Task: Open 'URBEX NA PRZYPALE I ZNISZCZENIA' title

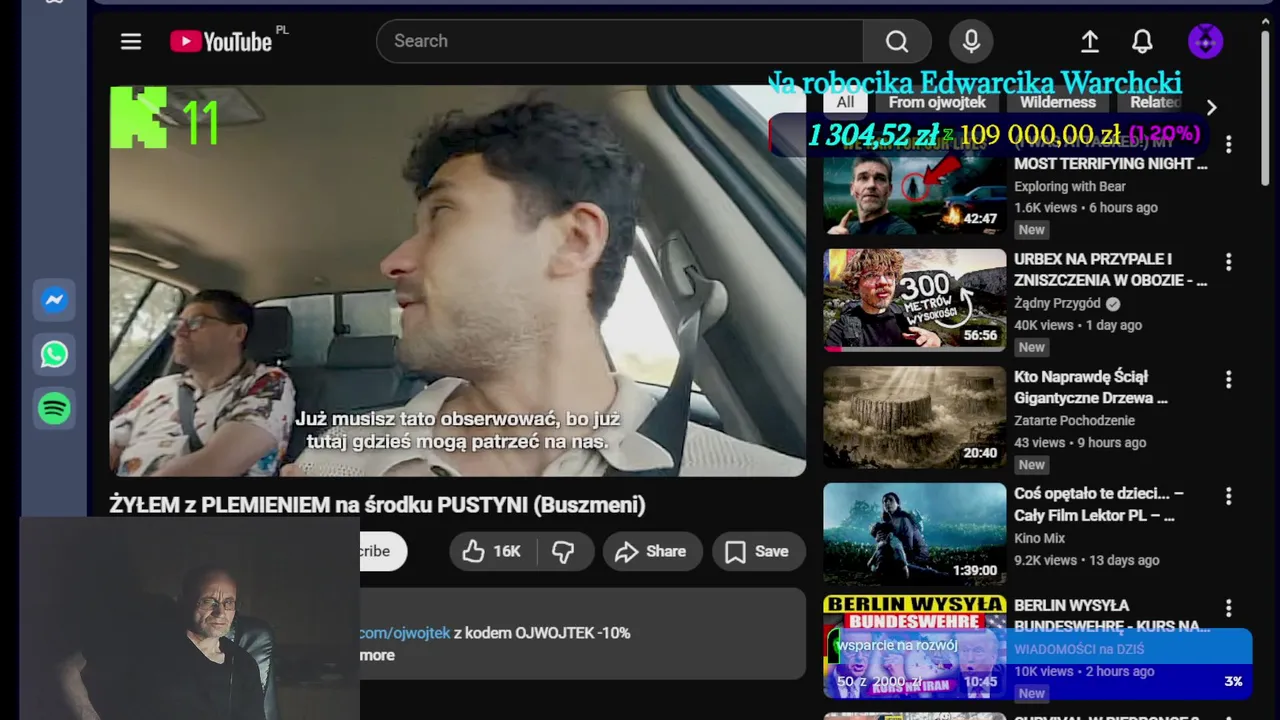Action: [x=1110, y=270]
